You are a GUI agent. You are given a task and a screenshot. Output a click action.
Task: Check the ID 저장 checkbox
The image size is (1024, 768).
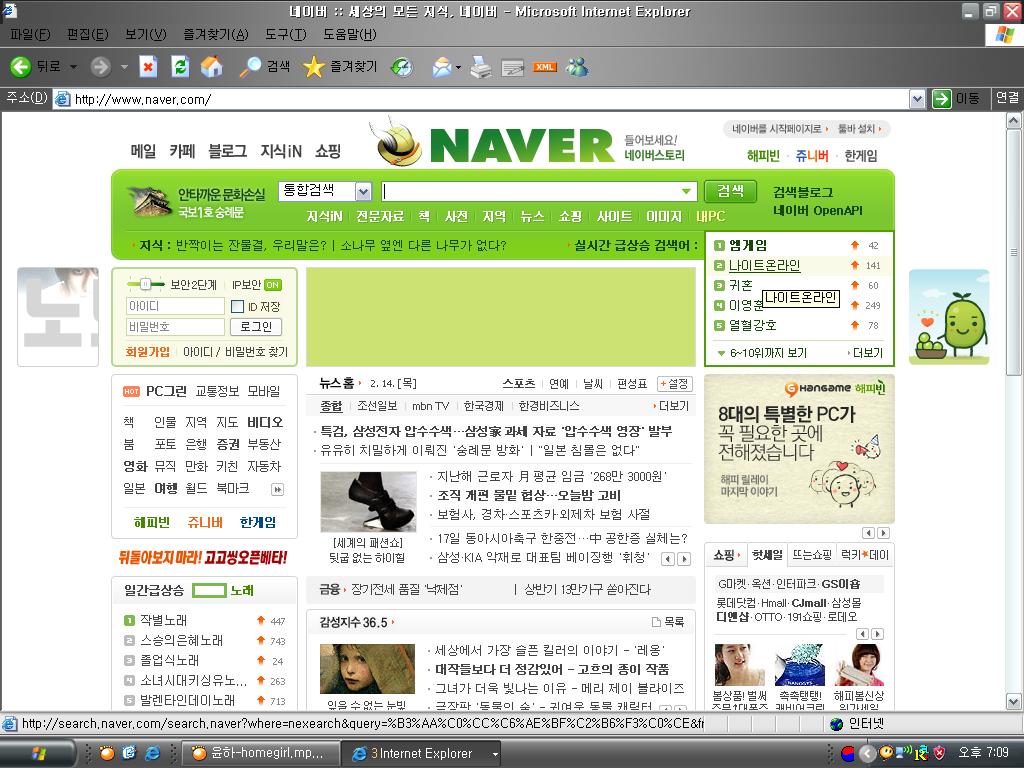pyautogui.click(x=238, y=306)
